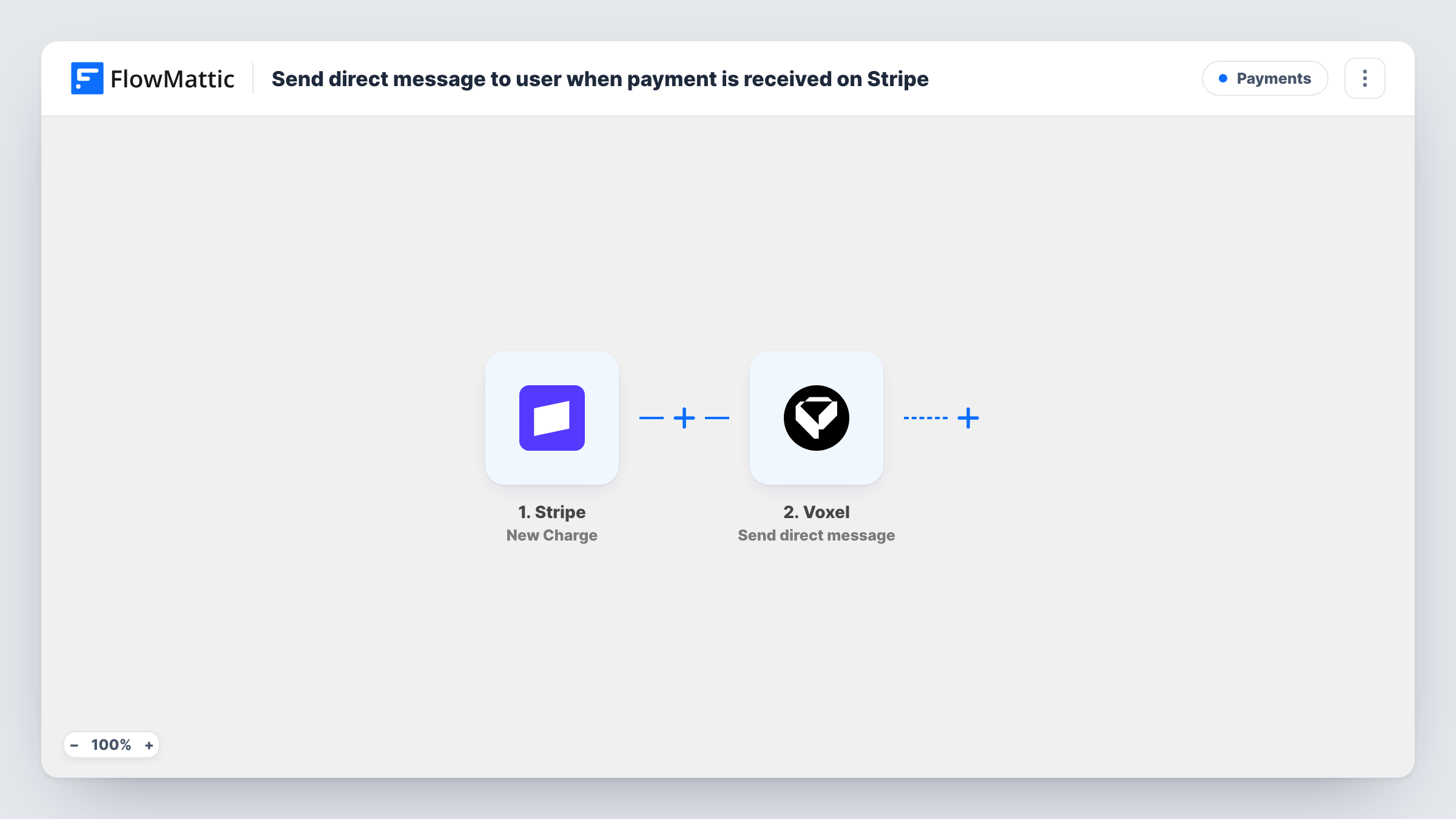This screenshot has width=1456, height=819.
Task: Open the Stripe trigger step icon
Action: point(551,418)
